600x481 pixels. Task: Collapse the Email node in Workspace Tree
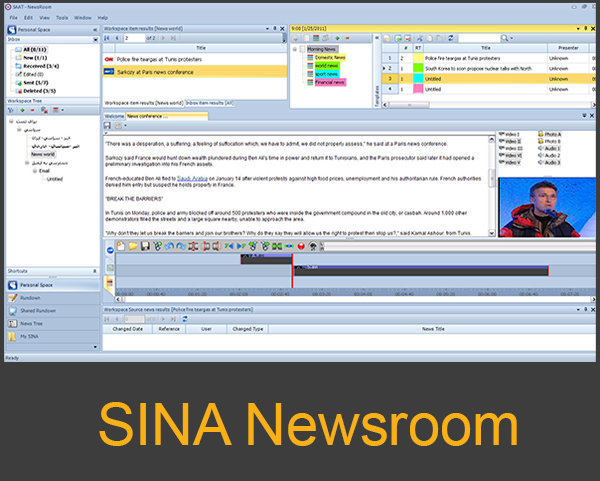(35, 171)
